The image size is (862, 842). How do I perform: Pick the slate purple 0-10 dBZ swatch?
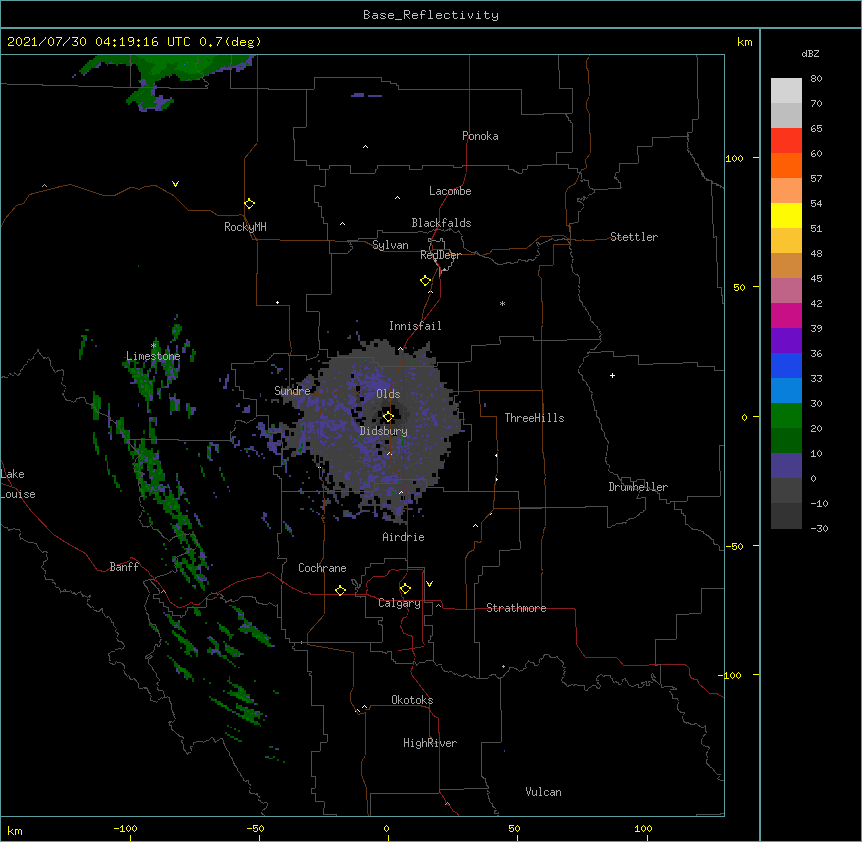point(786,466)
